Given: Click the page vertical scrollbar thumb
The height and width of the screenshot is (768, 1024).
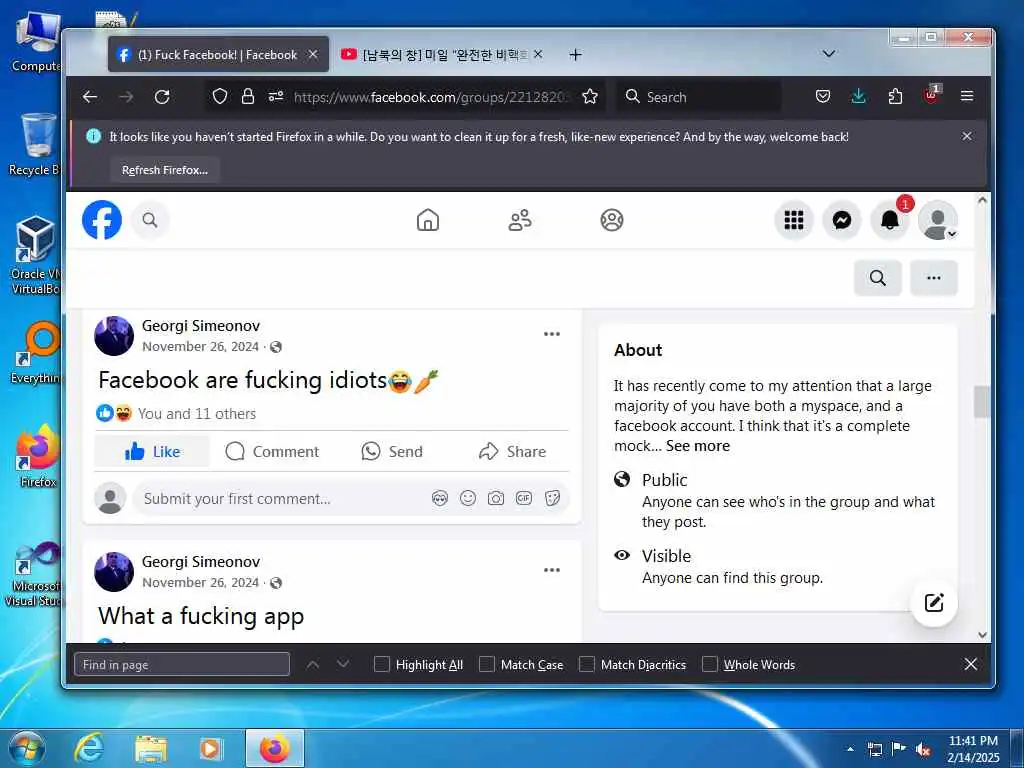Looking at the screenshot, I should click(x=982, y=402).
